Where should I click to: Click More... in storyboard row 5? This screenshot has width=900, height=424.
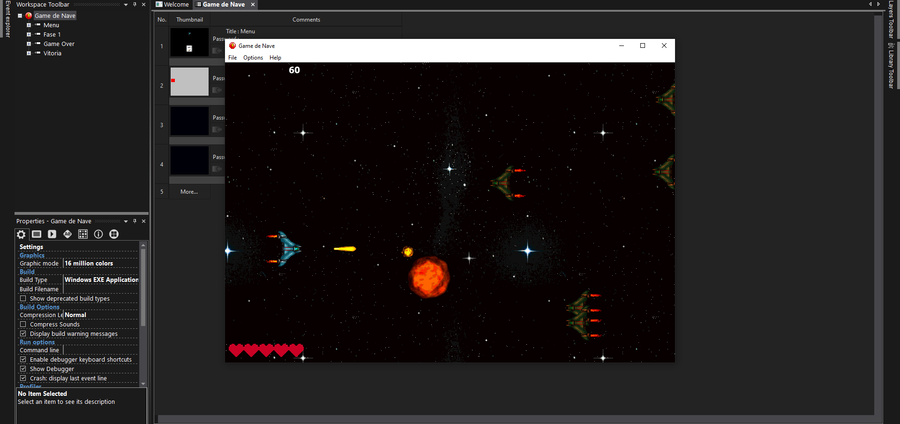189,192
